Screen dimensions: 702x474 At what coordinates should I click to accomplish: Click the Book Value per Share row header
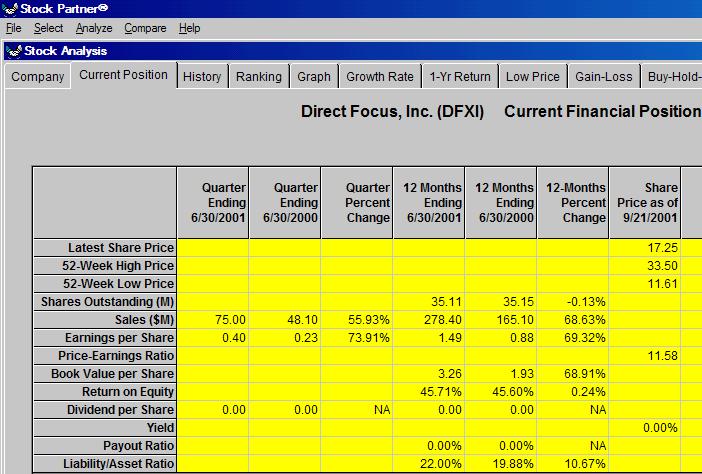pyautogui.click(x=105, y=374)
